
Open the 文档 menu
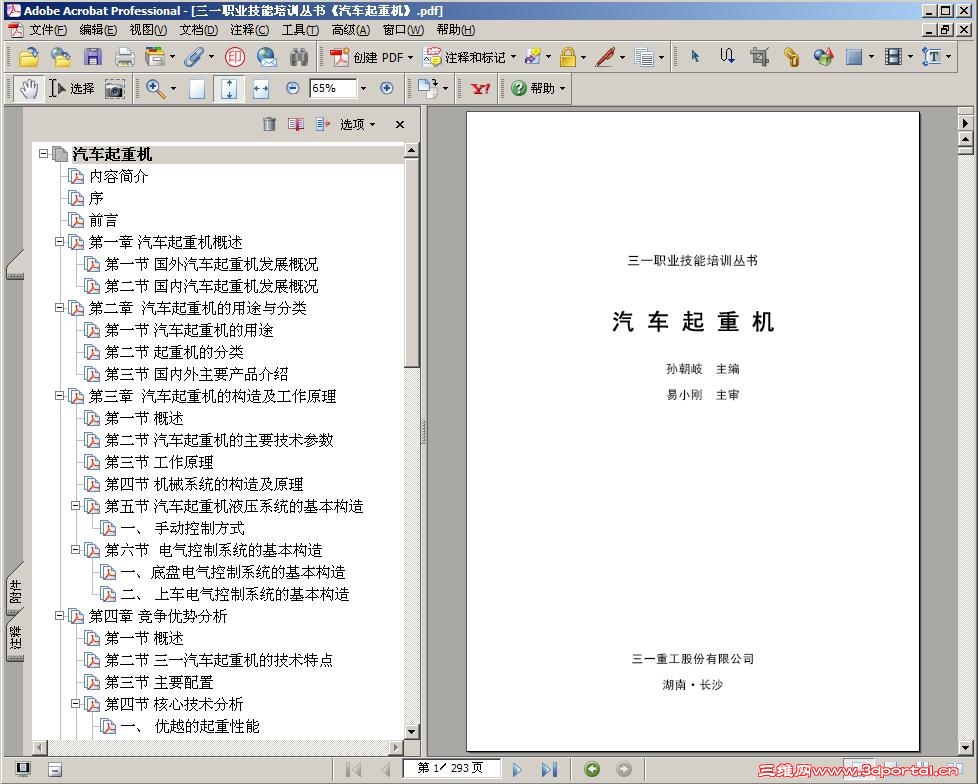pyautogui.click(x=198, y=30)
